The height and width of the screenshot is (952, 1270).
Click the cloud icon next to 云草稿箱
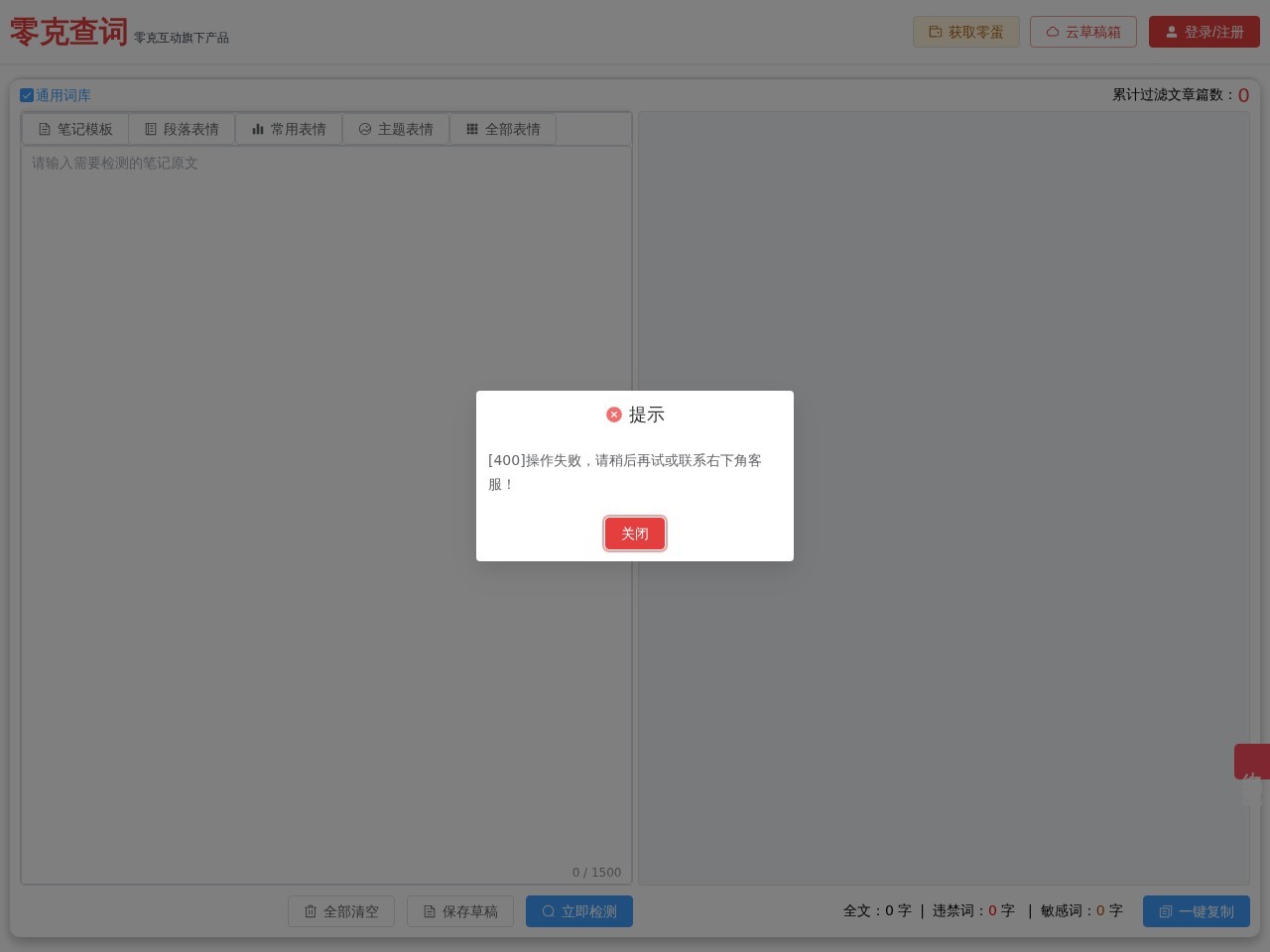click(x=1054, y=32)
